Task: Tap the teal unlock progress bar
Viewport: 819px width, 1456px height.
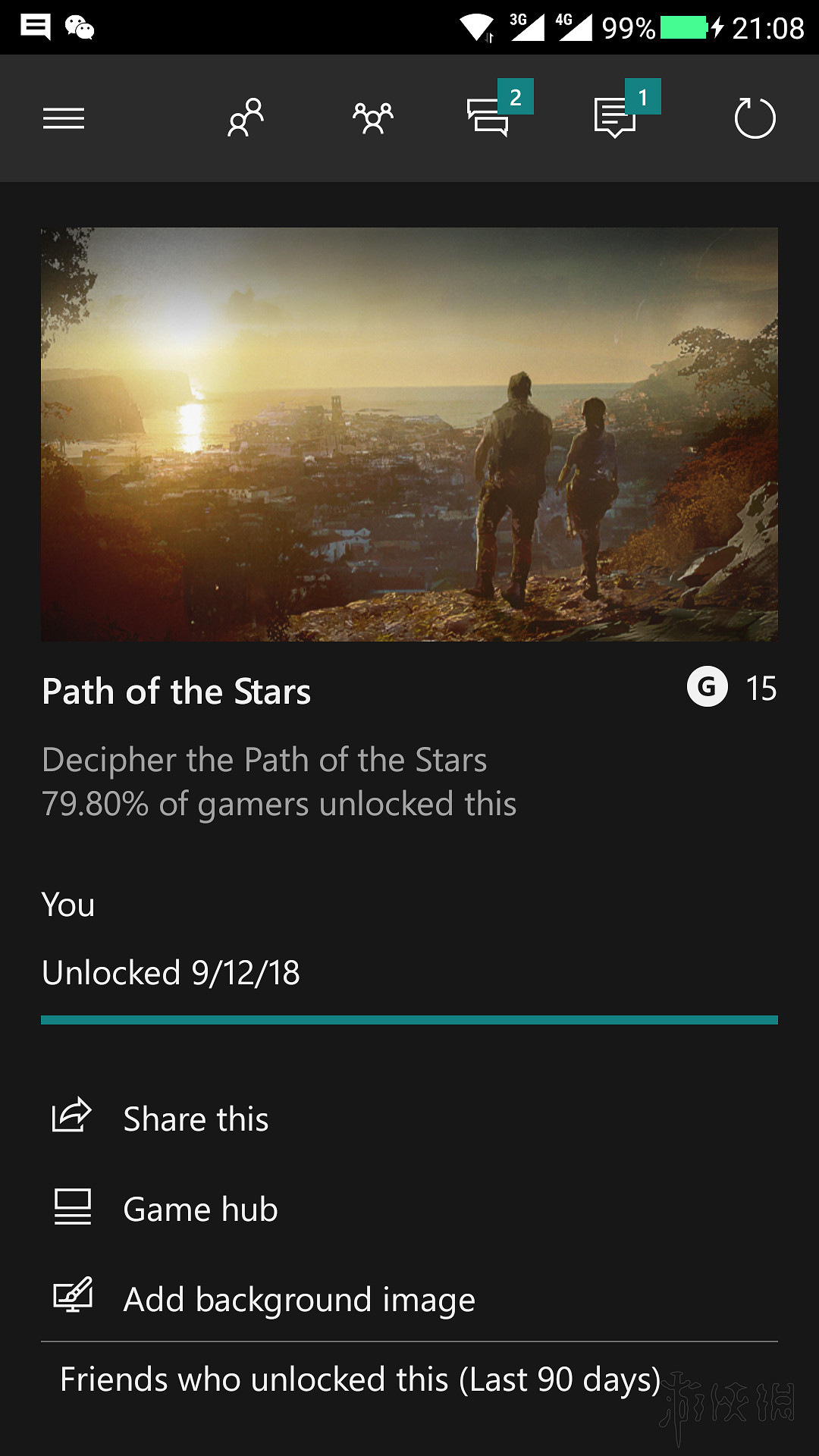Action: coord(409,1020)
